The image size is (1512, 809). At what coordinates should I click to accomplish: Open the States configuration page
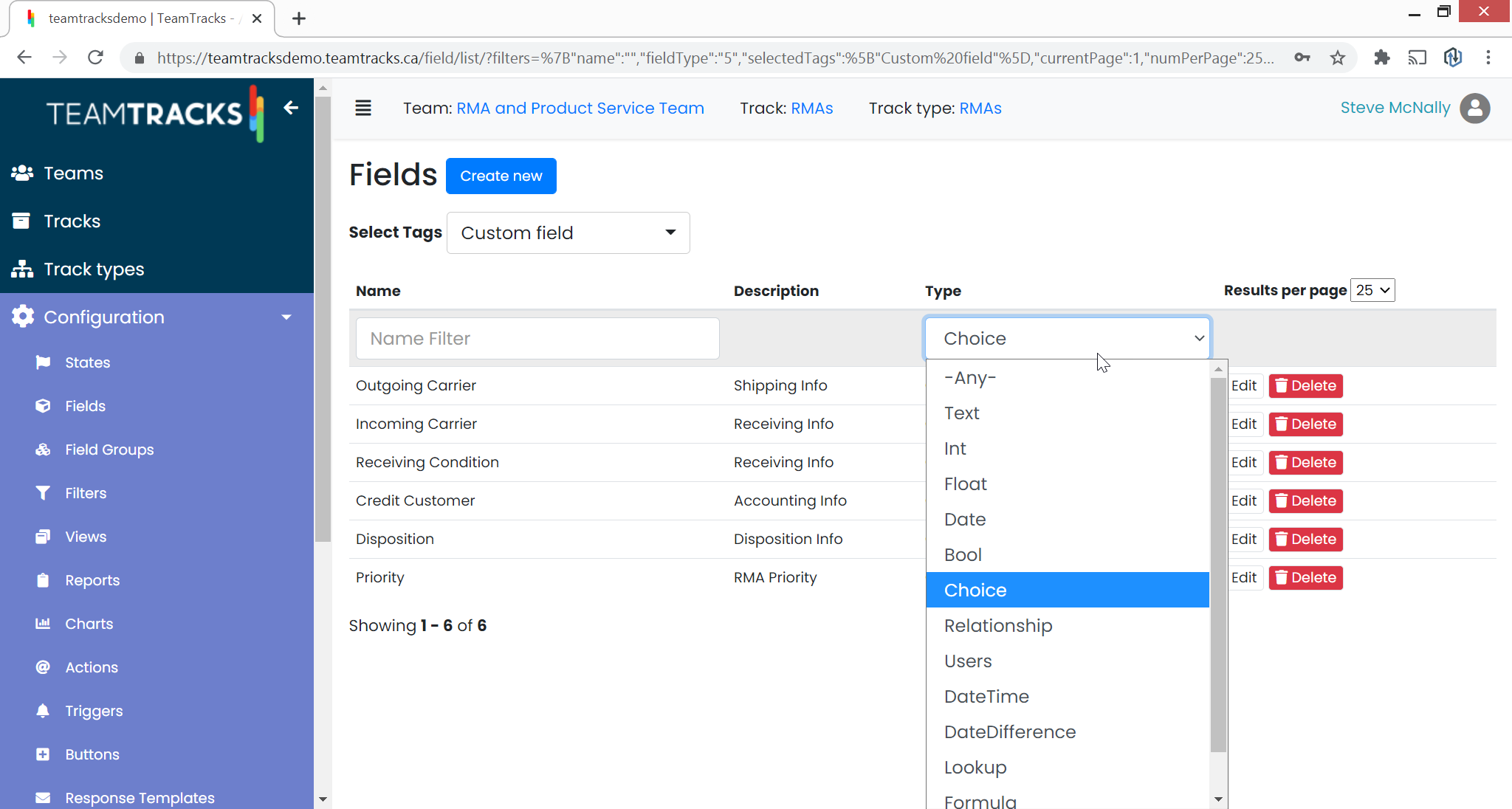point(86,362)
